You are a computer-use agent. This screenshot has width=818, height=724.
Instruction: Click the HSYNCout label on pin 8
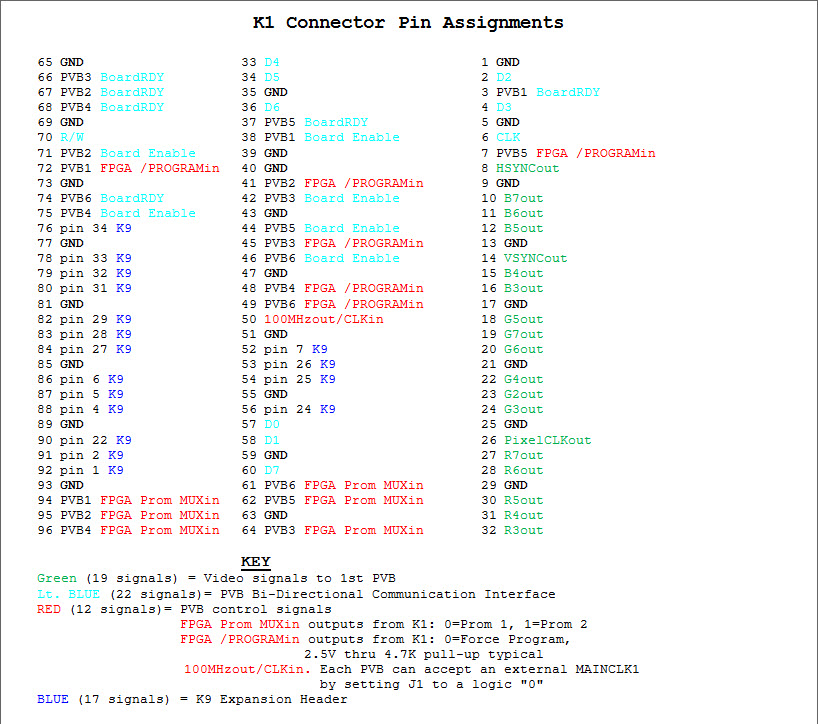click(531, 168)
